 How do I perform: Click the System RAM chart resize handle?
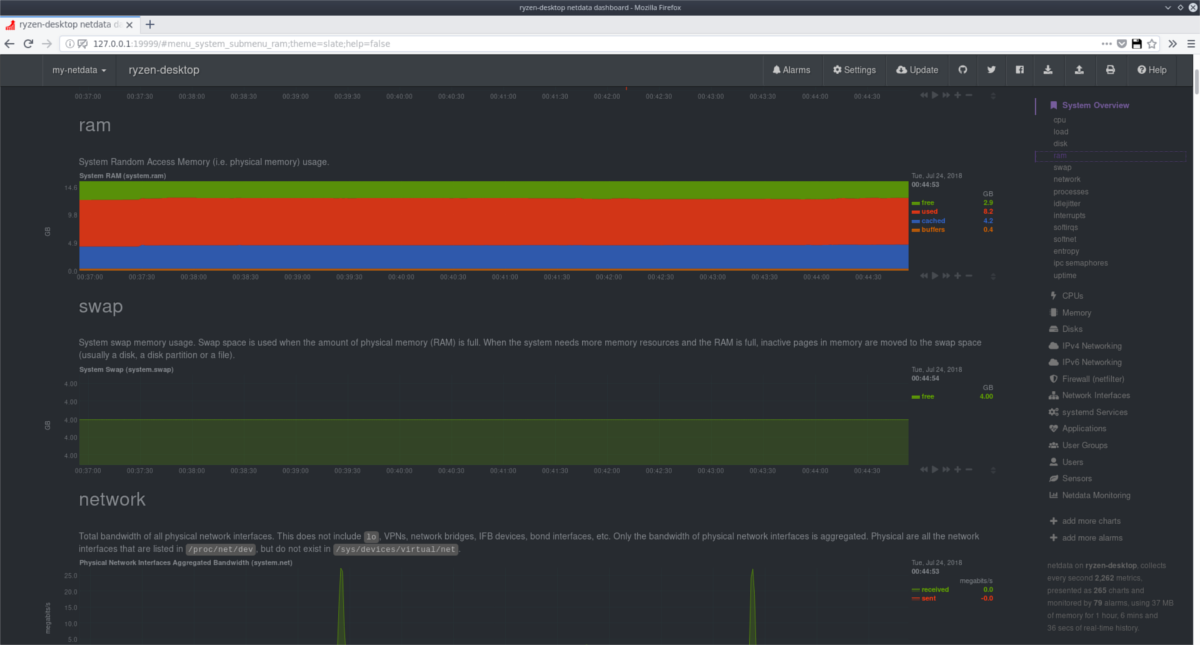point(993,275)
